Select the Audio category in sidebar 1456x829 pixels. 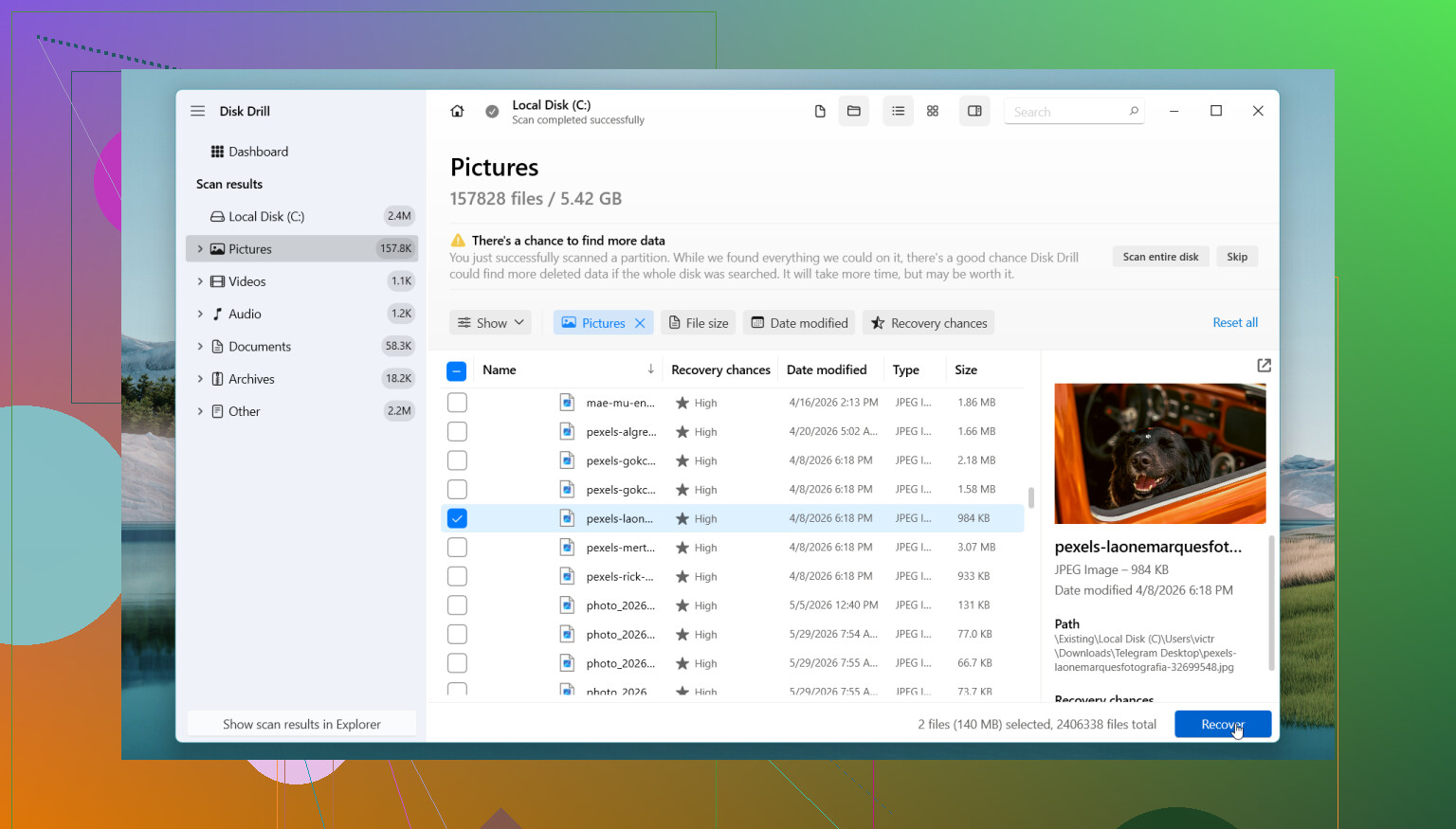[301, 314]
